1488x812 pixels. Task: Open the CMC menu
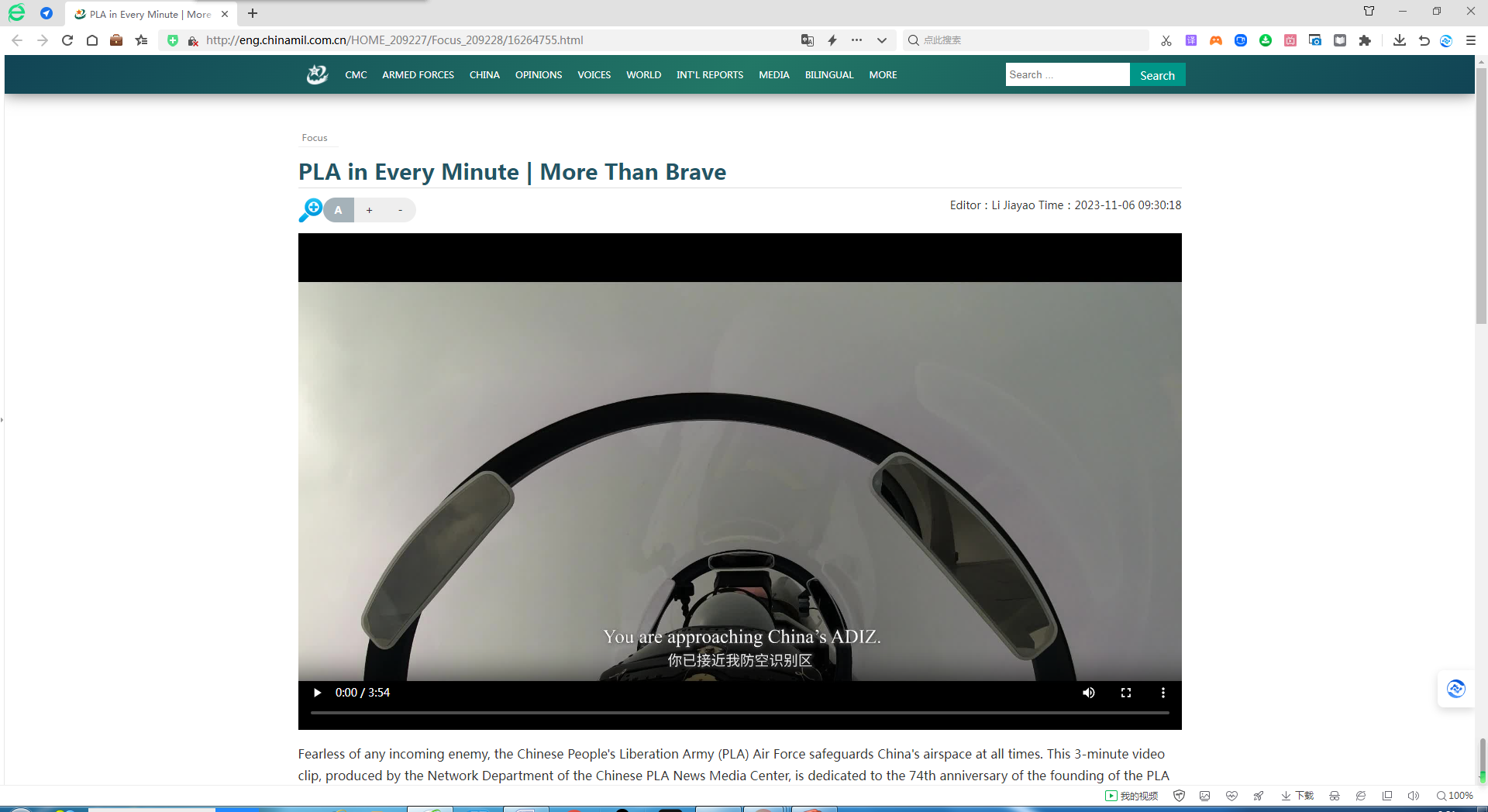point(356,75)
